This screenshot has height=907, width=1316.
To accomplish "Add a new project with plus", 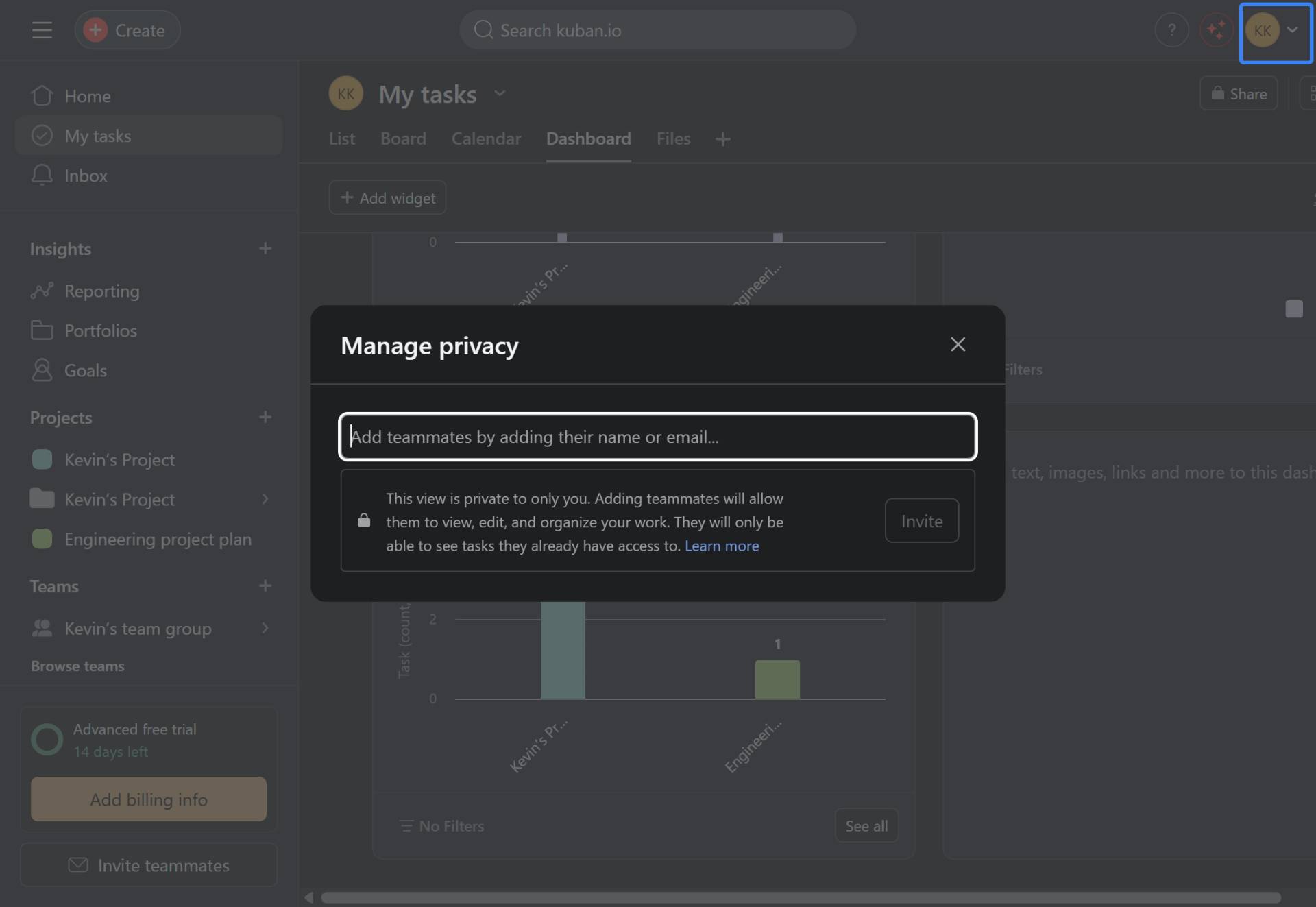I will 265,418.
